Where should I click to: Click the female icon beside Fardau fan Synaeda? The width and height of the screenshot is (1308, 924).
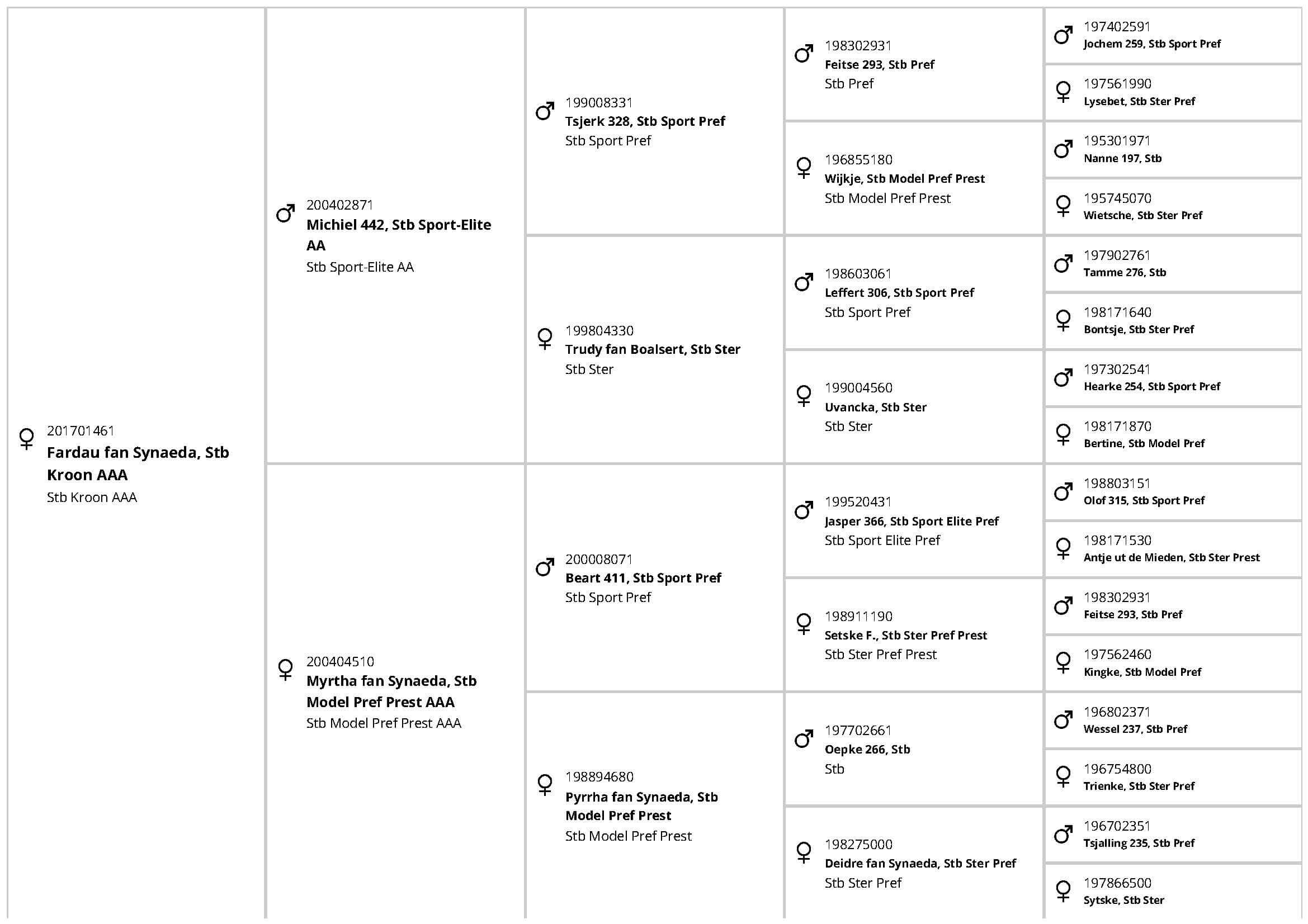click(x=26, y=438)
